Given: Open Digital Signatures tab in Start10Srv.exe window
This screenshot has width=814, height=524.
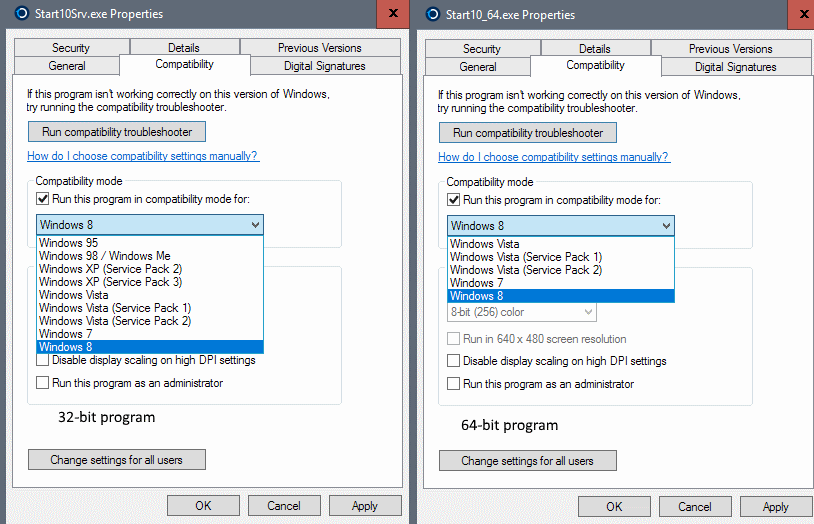Looking at the screenshot, I should point(325,66).
